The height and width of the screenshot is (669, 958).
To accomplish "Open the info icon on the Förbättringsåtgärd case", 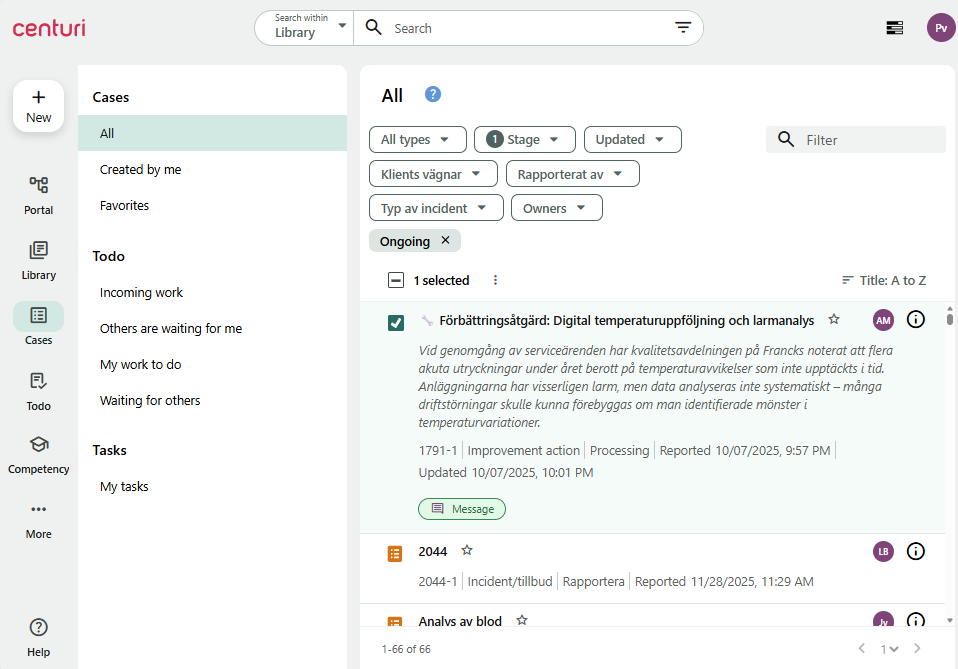I will click(916, 319).
